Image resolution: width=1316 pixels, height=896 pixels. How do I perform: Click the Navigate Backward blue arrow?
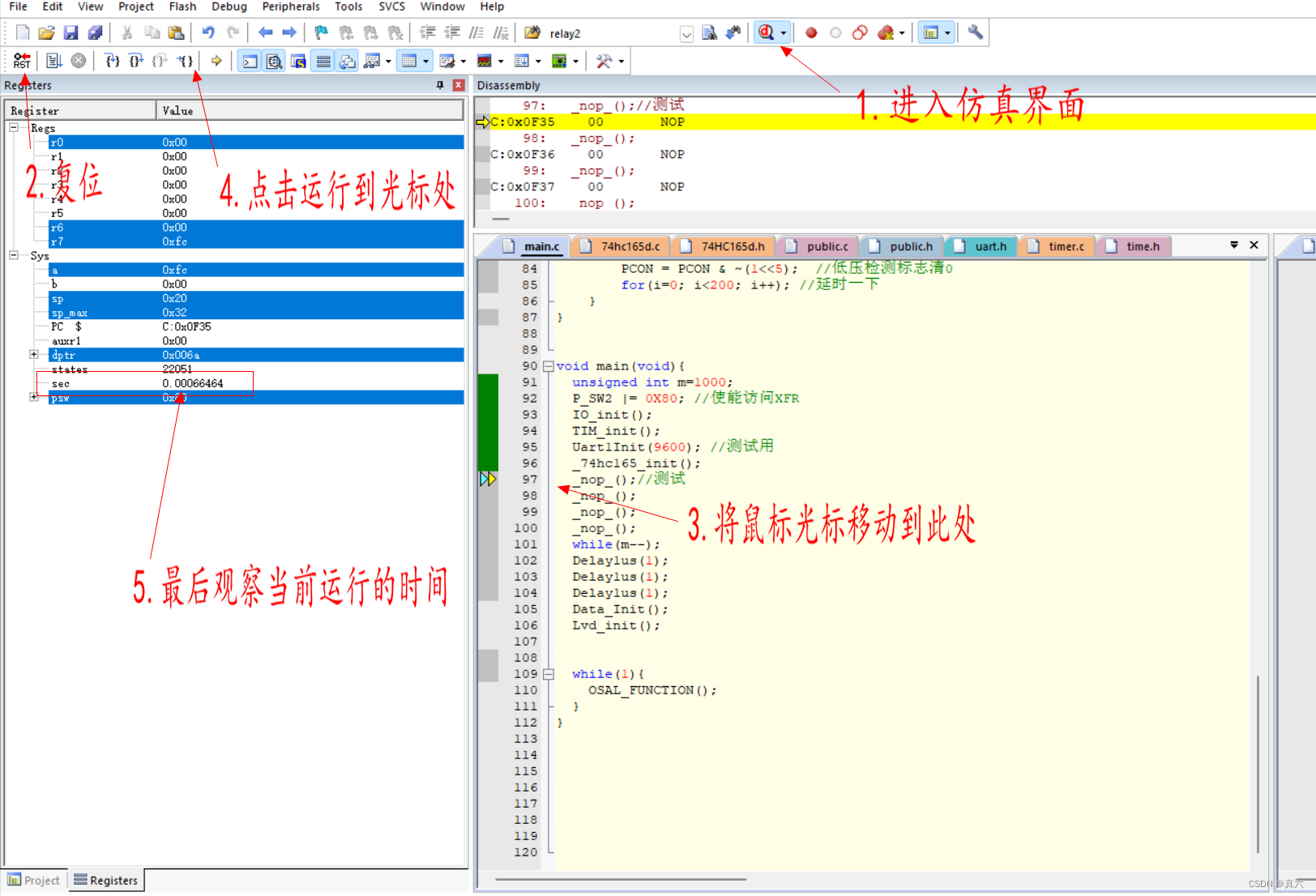tap(265, 32)
